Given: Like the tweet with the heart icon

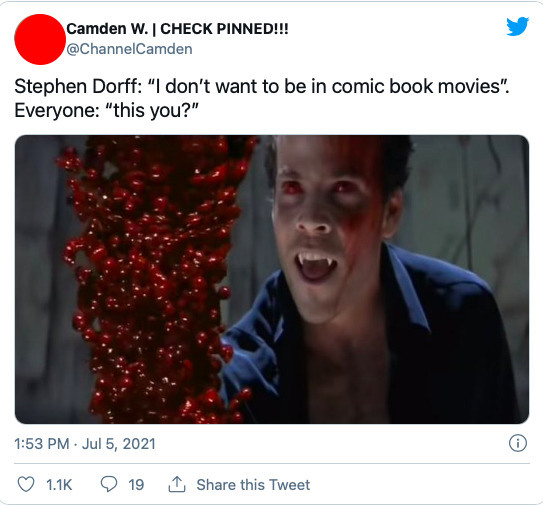Looking at the screenshot, I should (26, 484).
